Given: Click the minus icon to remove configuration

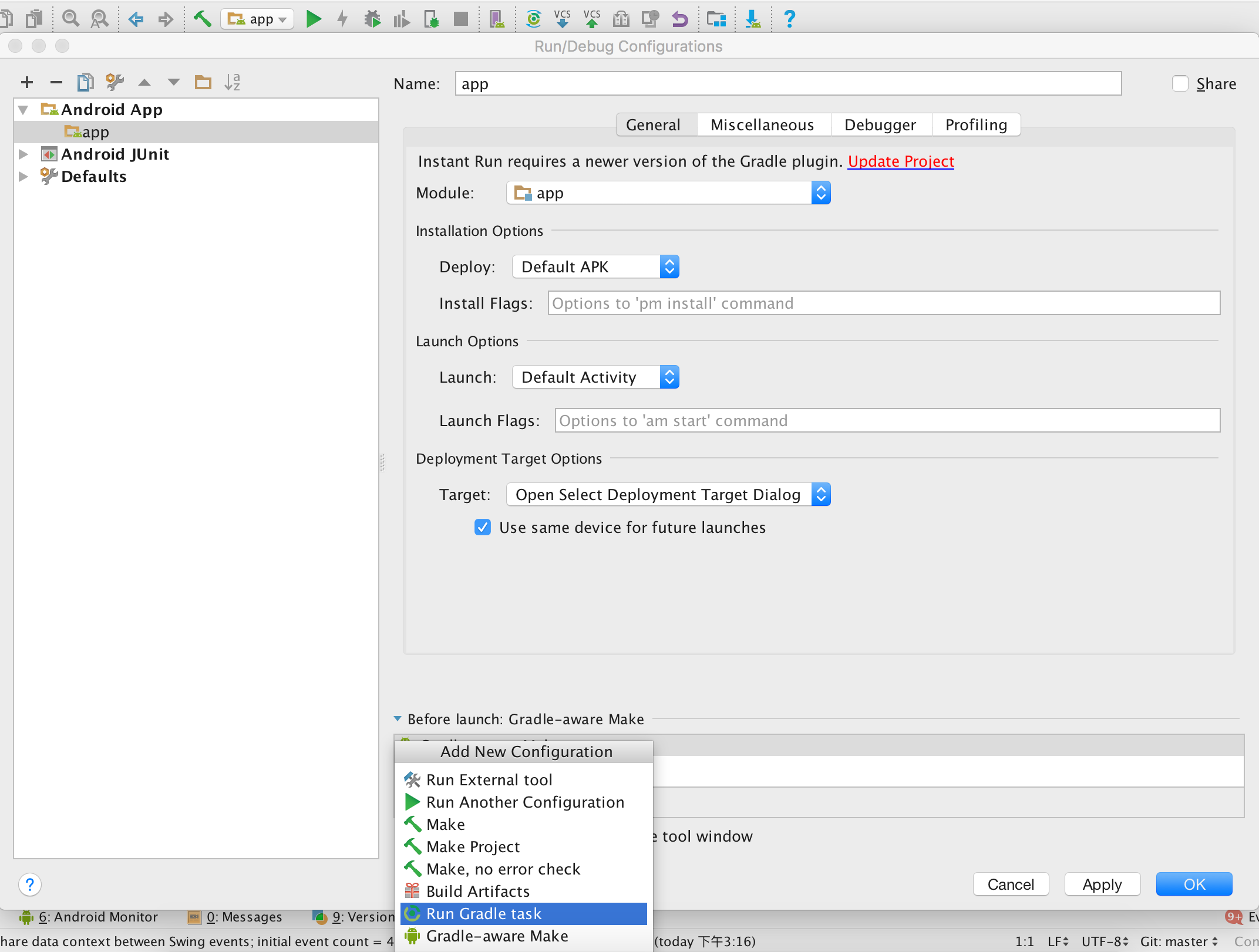Looking at the screenshot, I should [56, 82].
